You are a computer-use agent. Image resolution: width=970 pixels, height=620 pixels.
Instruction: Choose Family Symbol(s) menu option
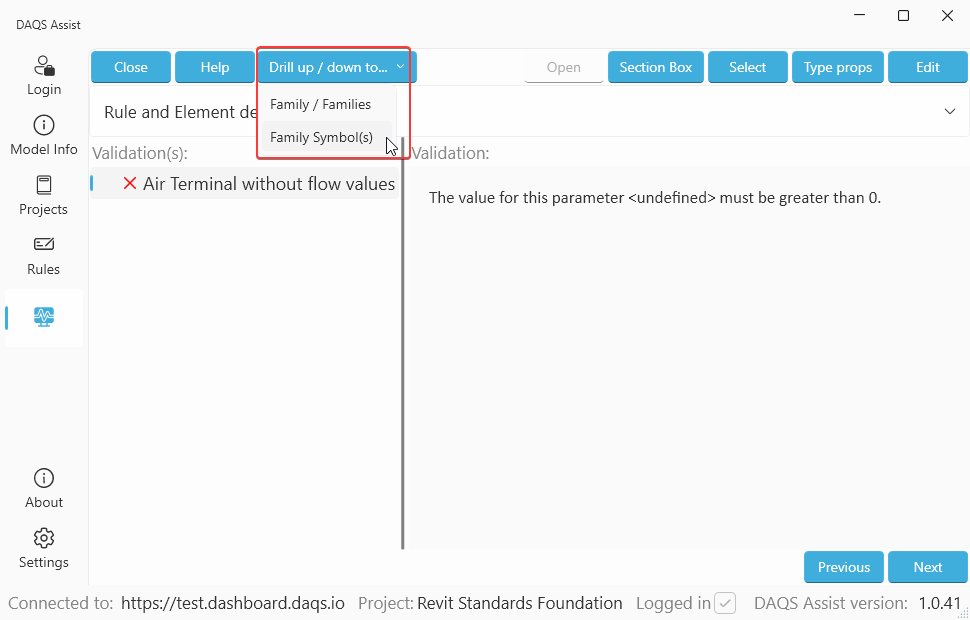coord(321,138)
